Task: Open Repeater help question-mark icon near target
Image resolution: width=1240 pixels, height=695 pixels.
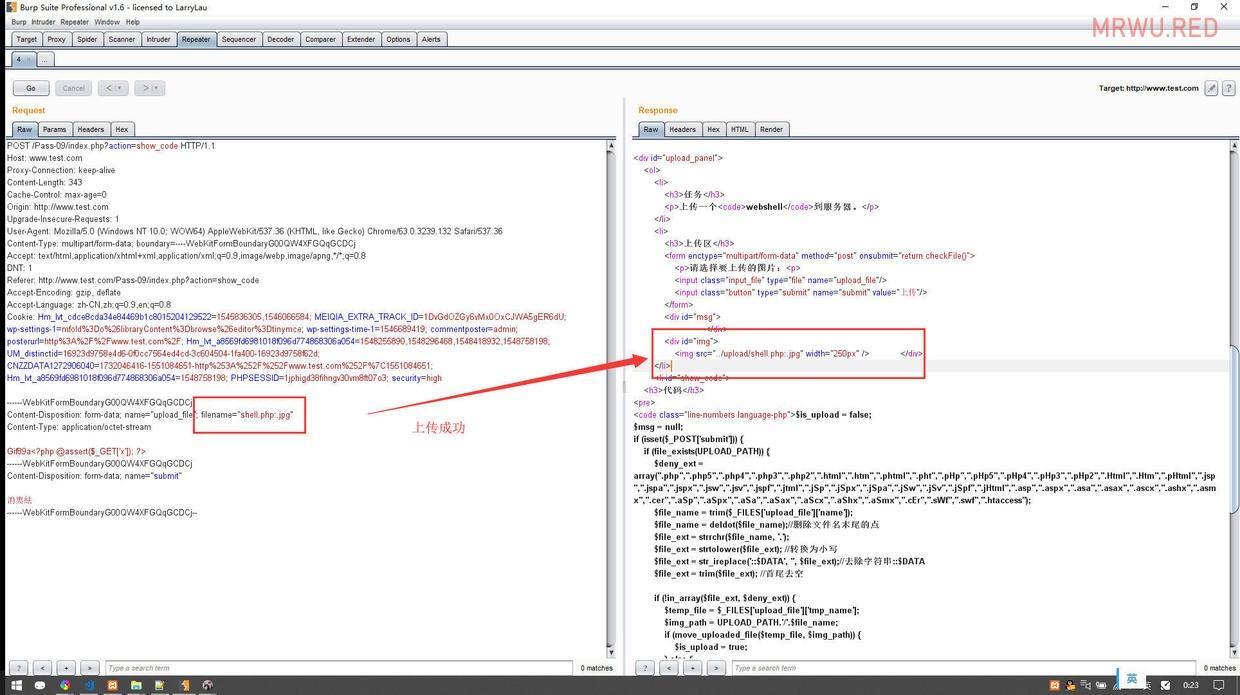Action: [x=1227, y=88]
